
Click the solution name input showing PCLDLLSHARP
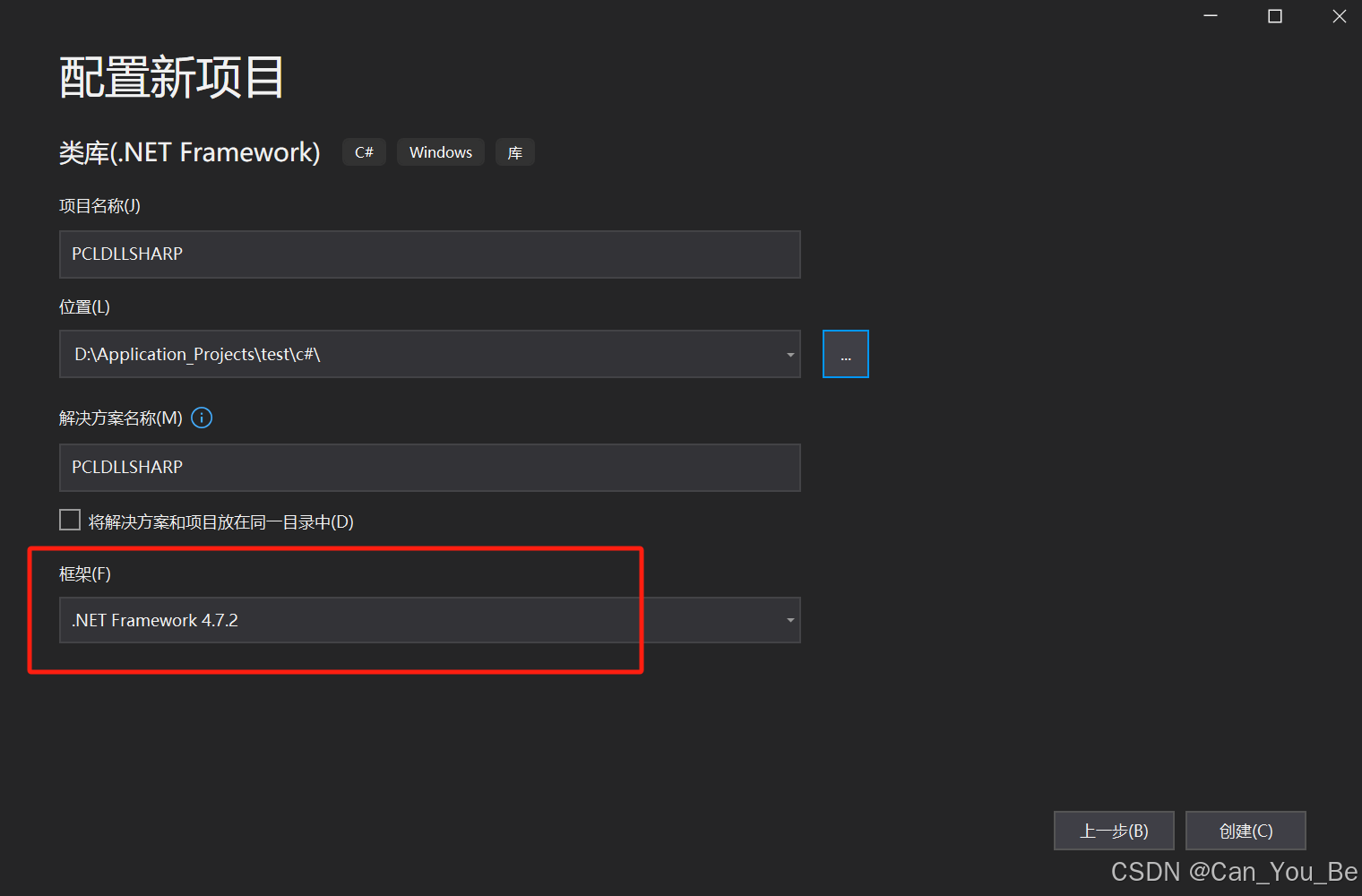click(430, 467)
